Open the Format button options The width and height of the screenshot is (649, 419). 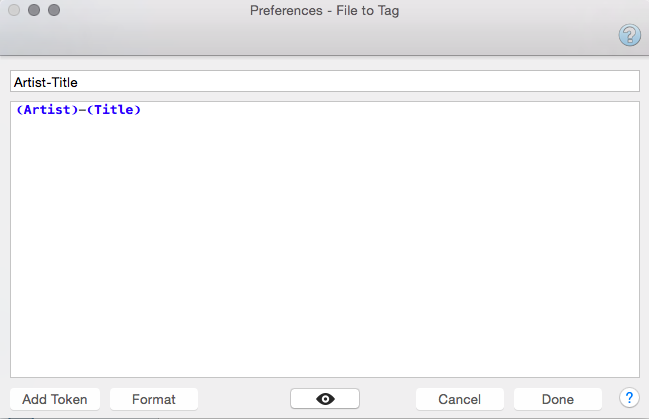point(154,399)
